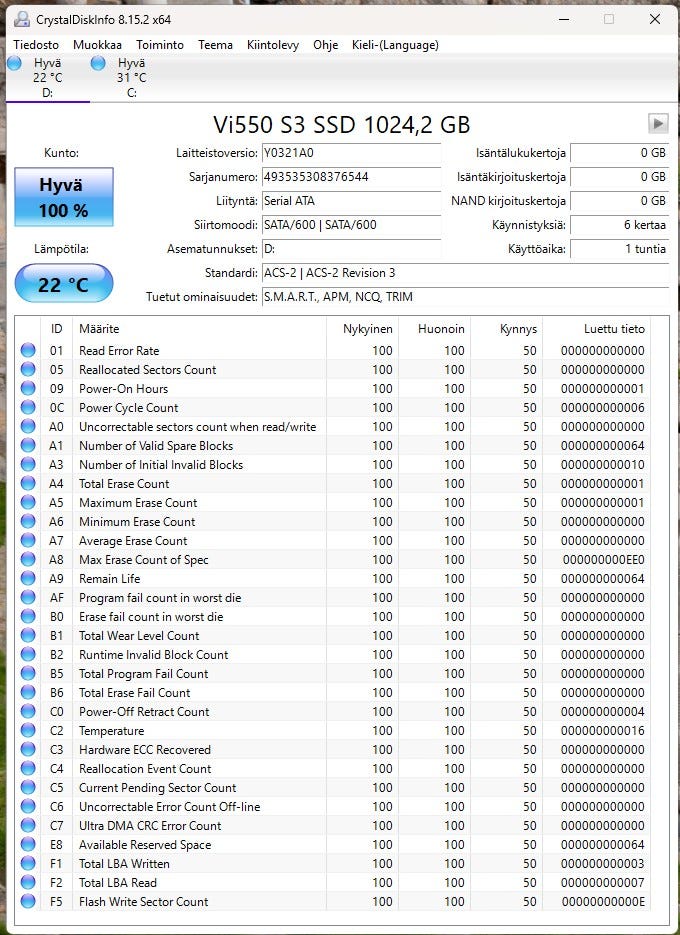Viewport: 680px width, 935px height.
Task: Select the Uncorrectable sectors count when read/write row
Action: pyautogui.click(x=333, y=426)
